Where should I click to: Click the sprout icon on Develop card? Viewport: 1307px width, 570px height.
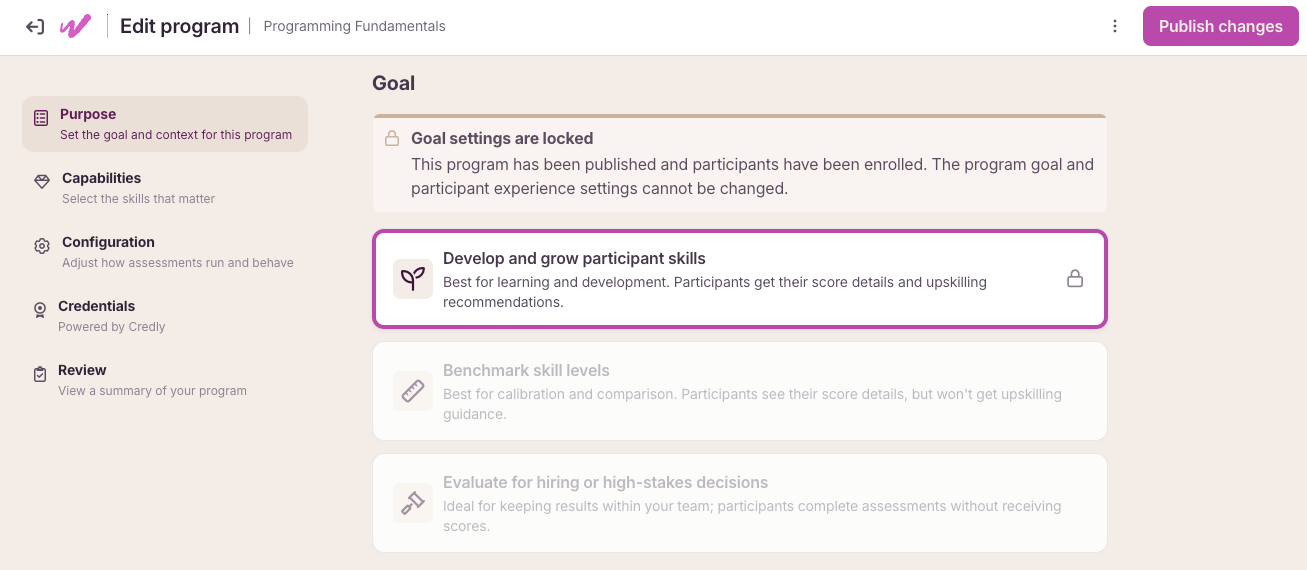tap(413, 279)
